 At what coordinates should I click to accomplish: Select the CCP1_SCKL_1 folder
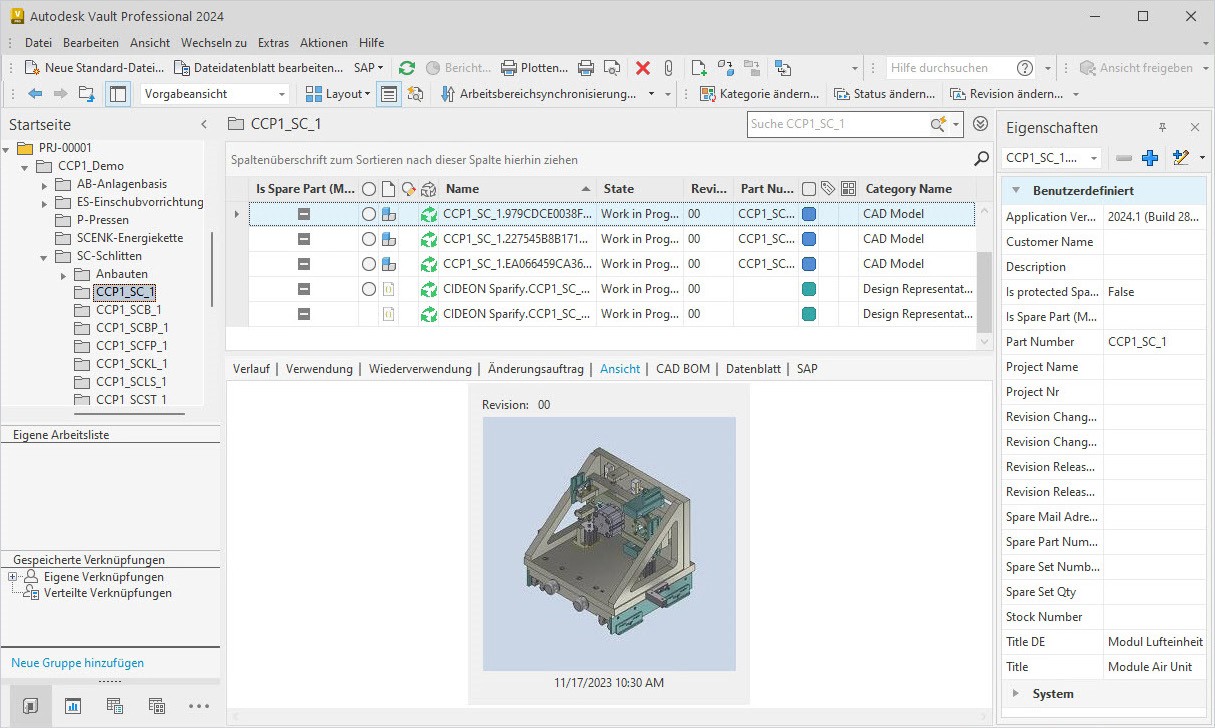point(131,364)
